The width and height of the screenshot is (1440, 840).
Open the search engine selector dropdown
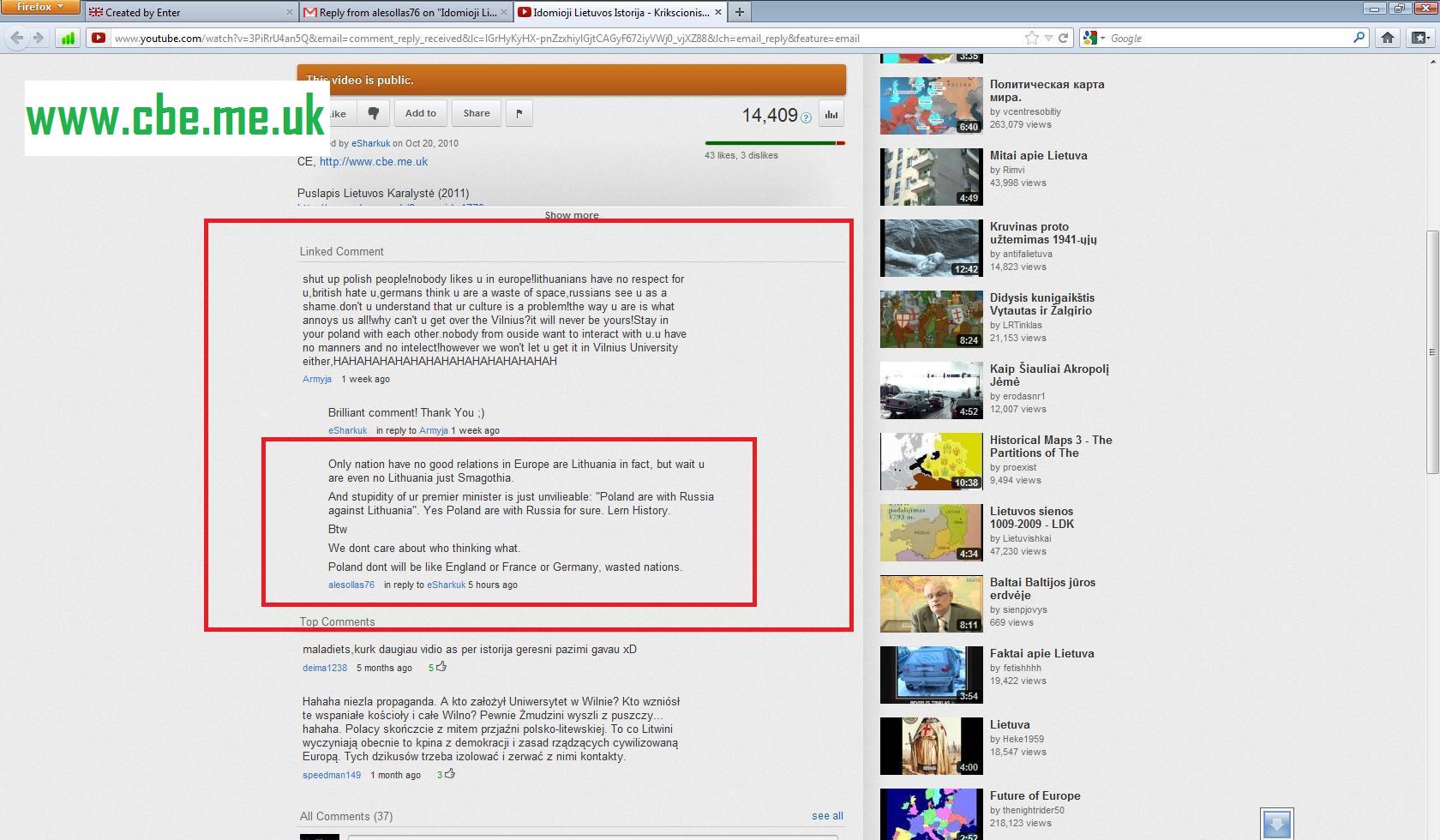1092,38
